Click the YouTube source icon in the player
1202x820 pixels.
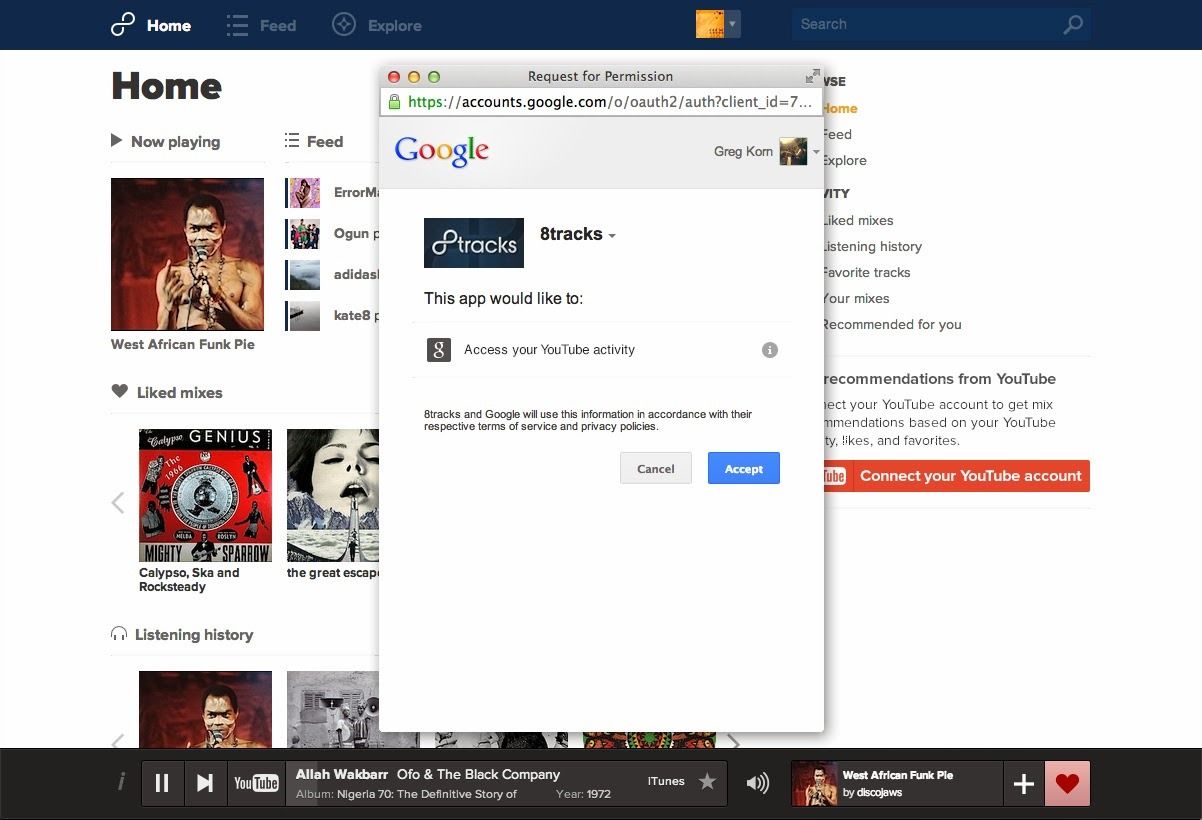[256, 783]
